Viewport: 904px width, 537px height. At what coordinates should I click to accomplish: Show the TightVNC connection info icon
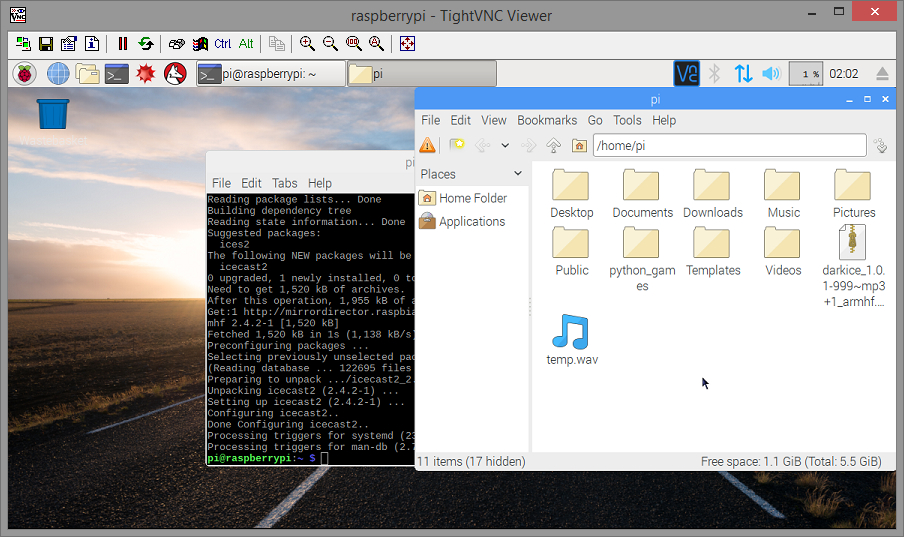[x=92, y=44]
